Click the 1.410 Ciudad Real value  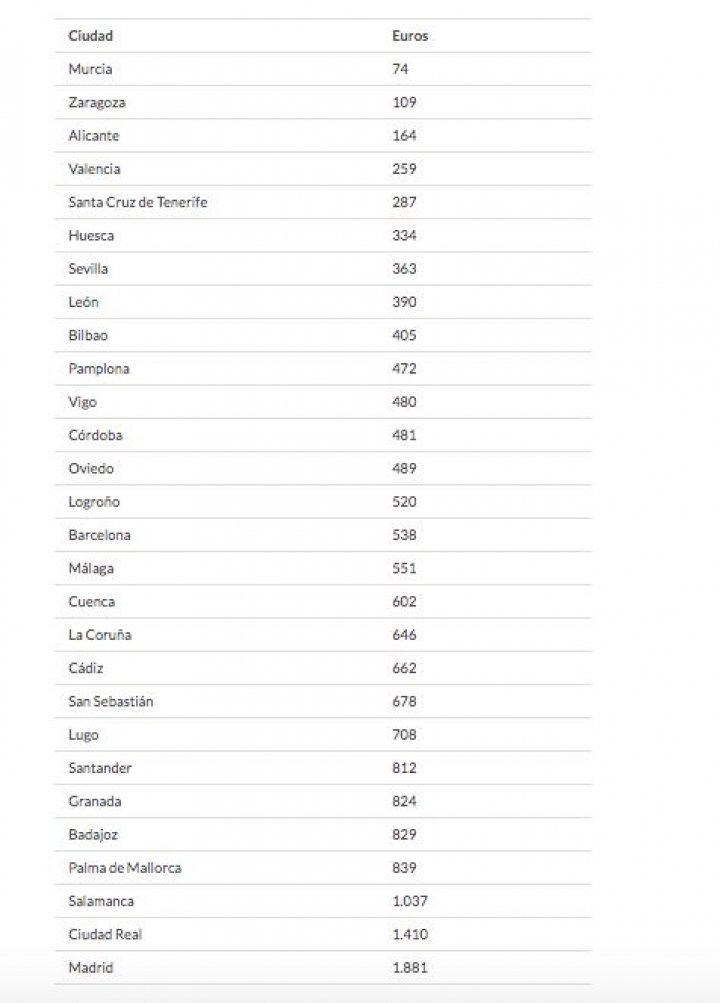[410, 934]
